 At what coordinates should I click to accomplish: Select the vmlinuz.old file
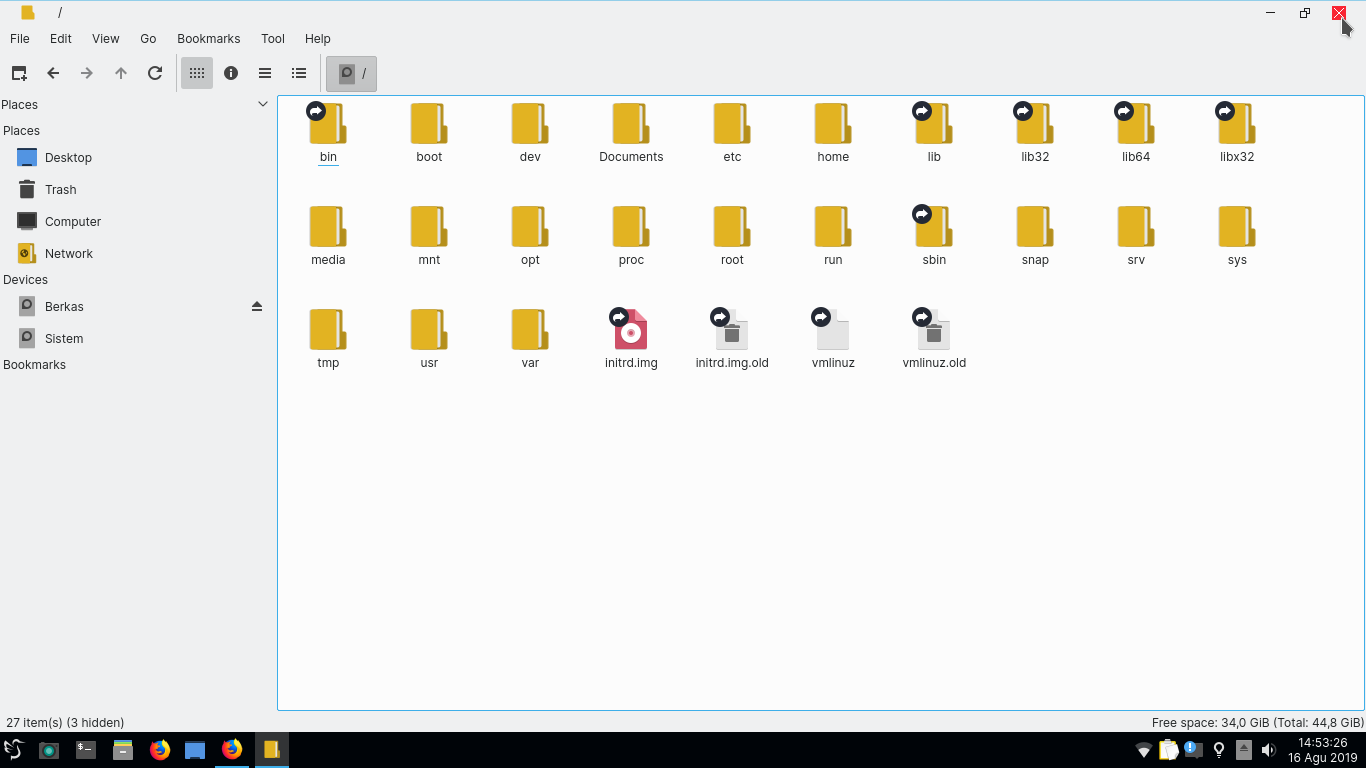934,339
